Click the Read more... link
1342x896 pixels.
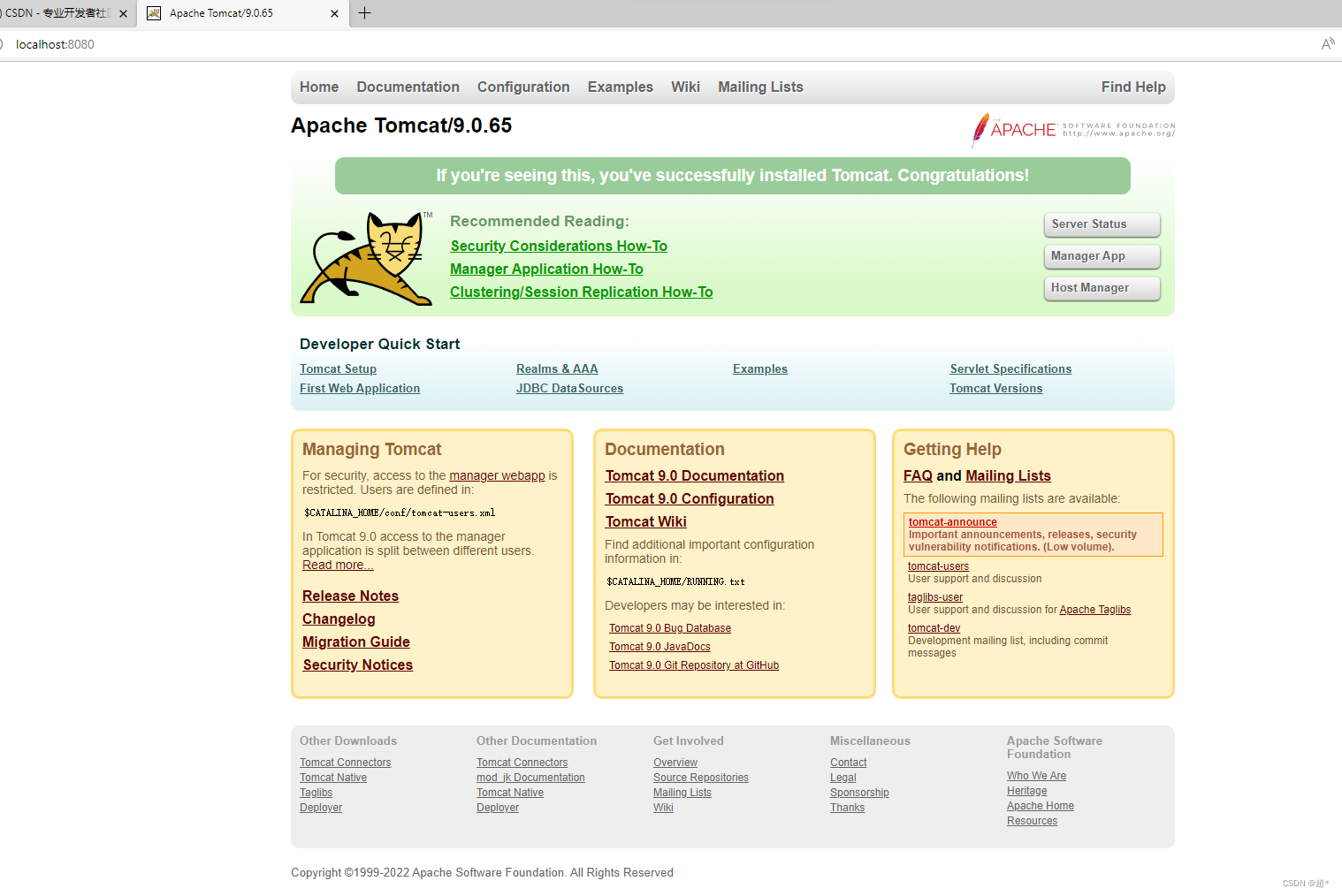[x=338, y=565]
